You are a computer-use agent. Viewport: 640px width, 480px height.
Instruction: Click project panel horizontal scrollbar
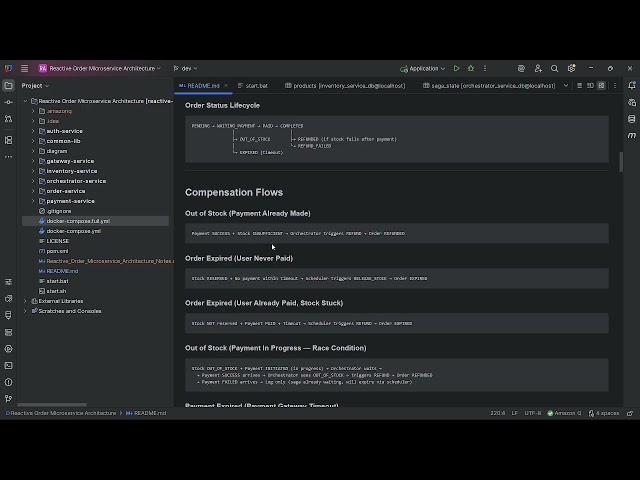click(52, 405)
